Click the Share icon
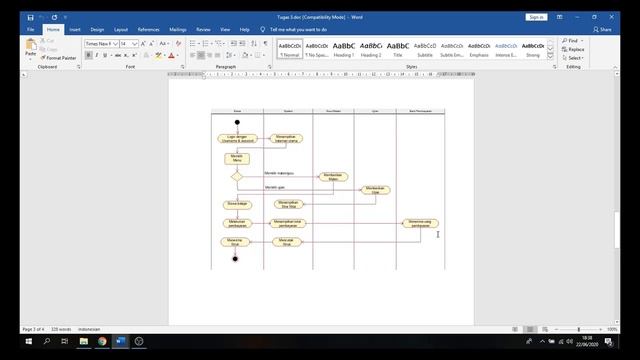Image resolution: width=640 pixels, height=360 pixels. (602, 29)
